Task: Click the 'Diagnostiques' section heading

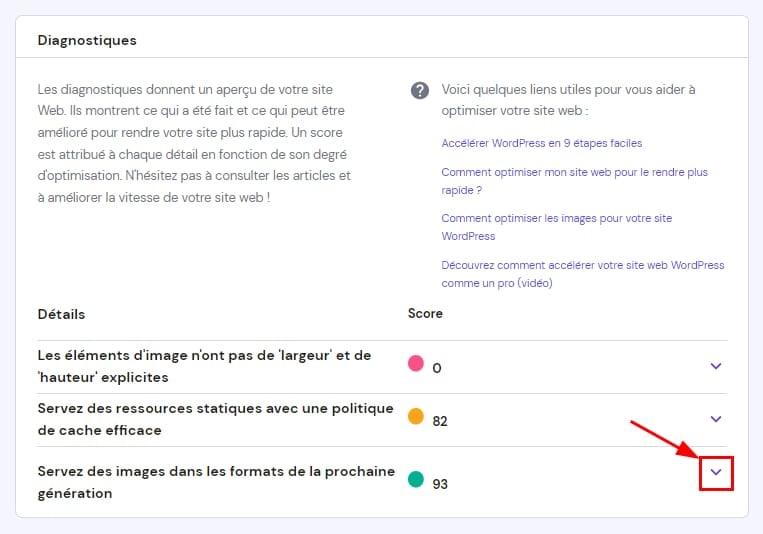Action: [x=87, y=41]
